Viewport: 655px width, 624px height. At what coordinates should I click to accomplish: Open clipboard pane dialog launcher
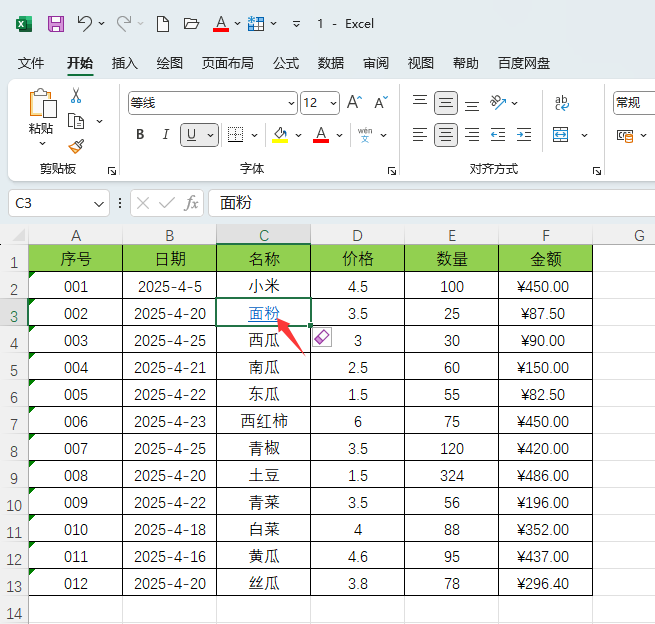click(112, 171)
